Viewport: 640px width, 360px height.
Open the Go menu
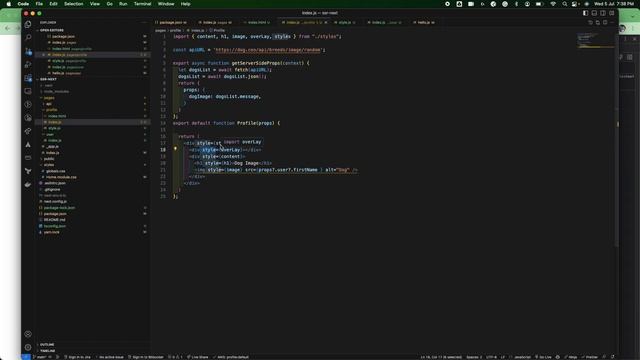pyautogui.click(x=109, y=4)
